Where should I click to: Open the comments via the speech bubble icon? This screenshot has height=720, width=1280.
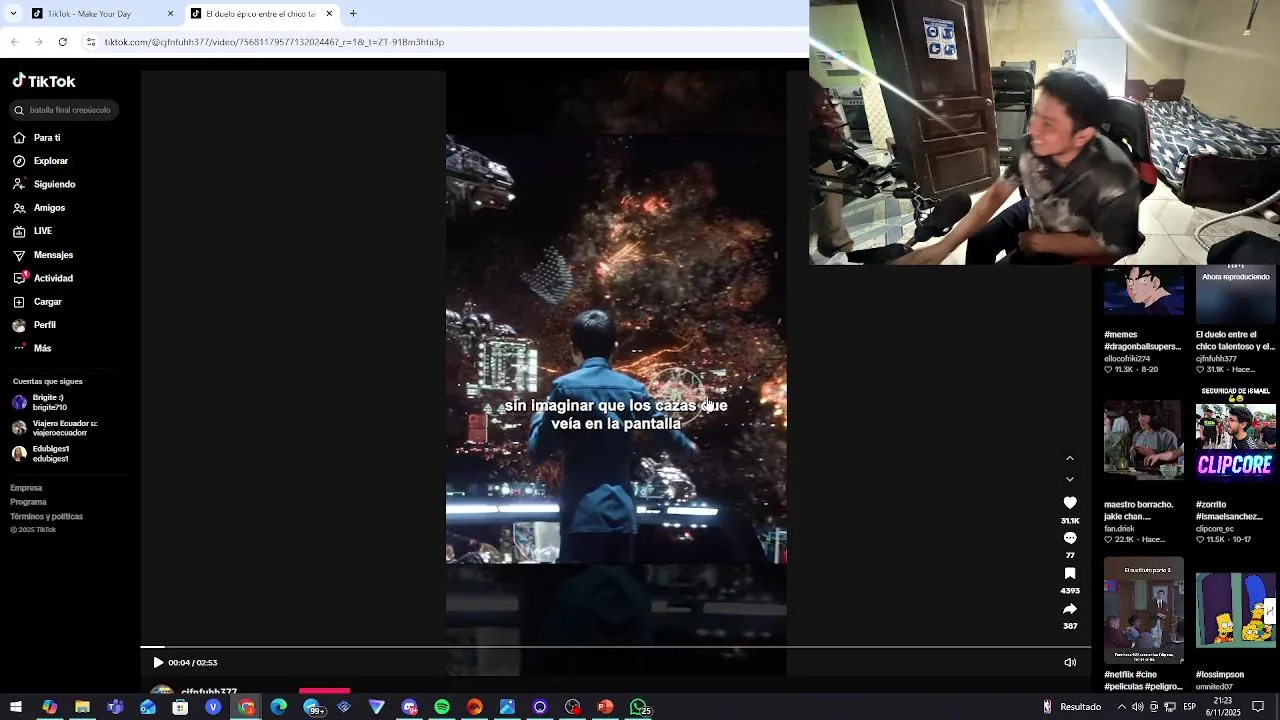pos(1070,538)
